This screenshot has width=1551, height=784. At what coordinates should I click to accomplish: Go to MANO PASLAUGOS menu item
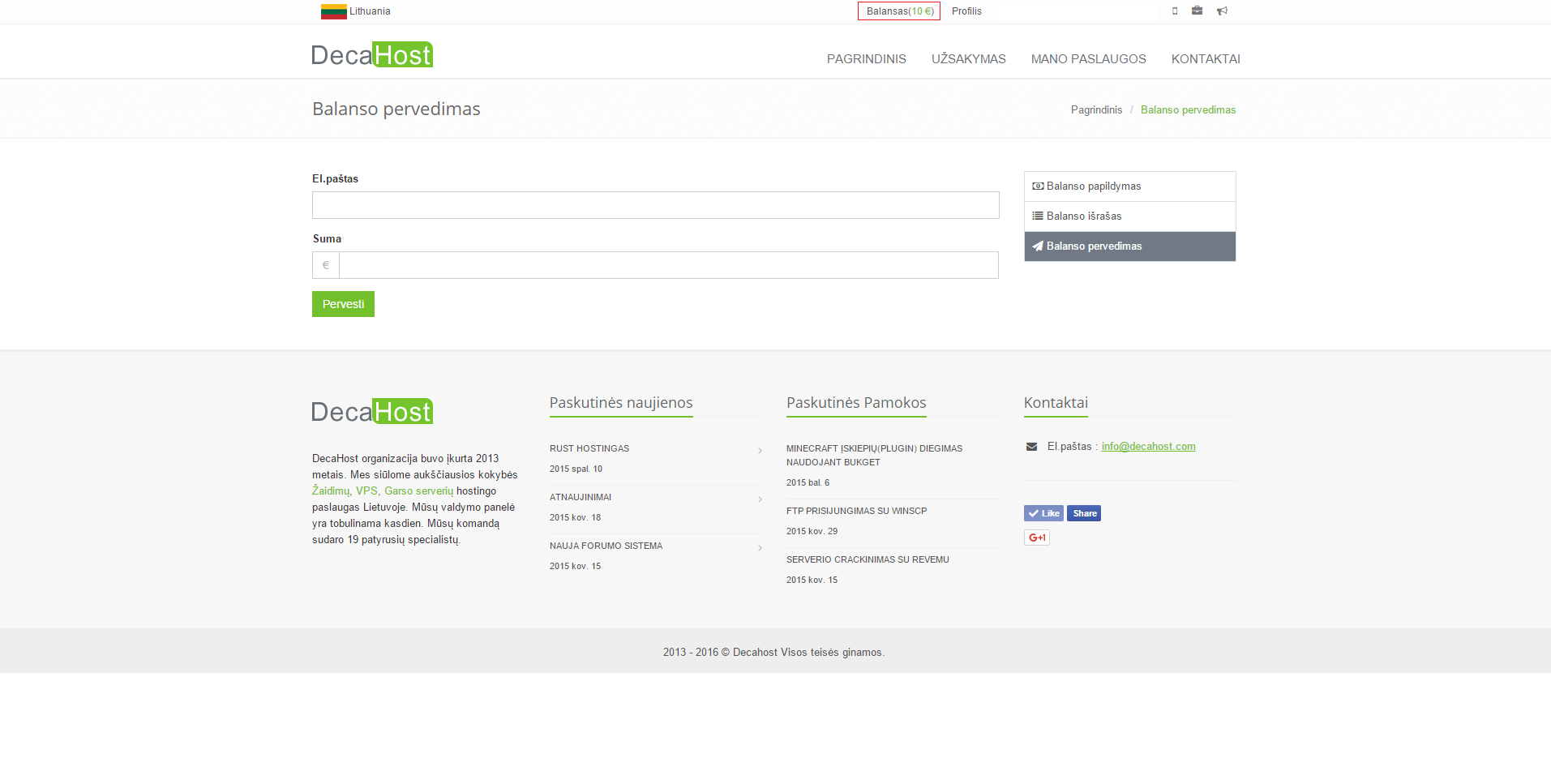click(1088, 59)
